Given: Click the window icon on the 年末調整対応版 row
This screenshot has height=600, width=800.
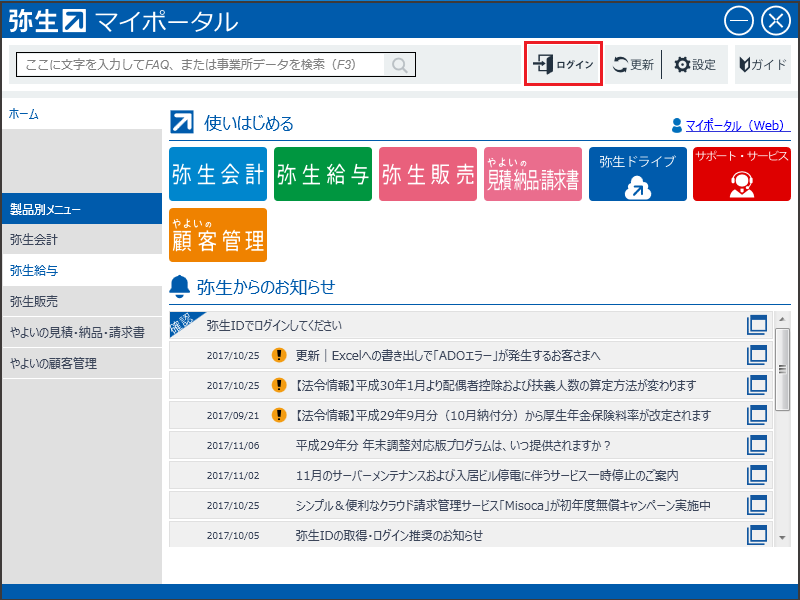Looking at the screenshot, I should [757, 445].
